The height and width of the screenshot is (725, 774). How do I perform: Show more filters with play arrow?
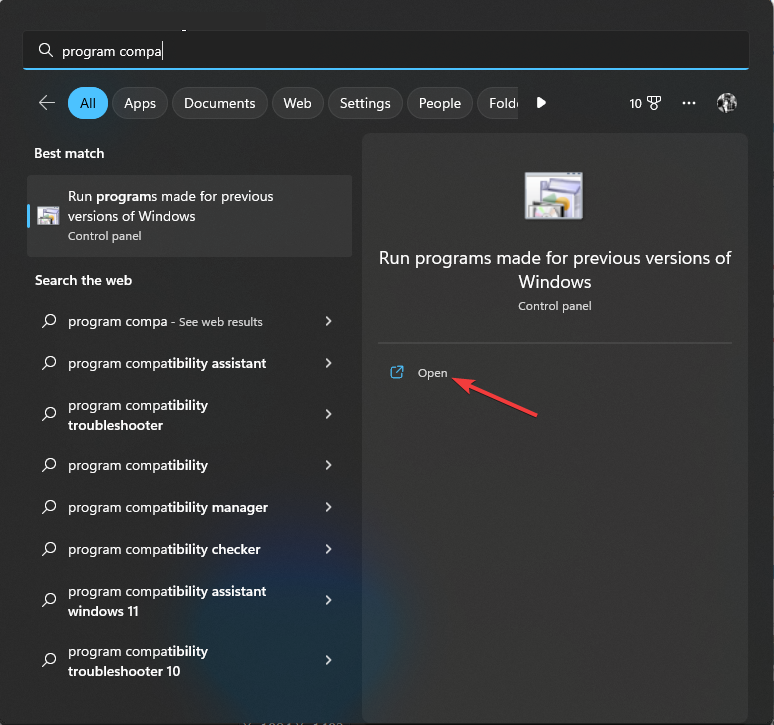[541, 103]
